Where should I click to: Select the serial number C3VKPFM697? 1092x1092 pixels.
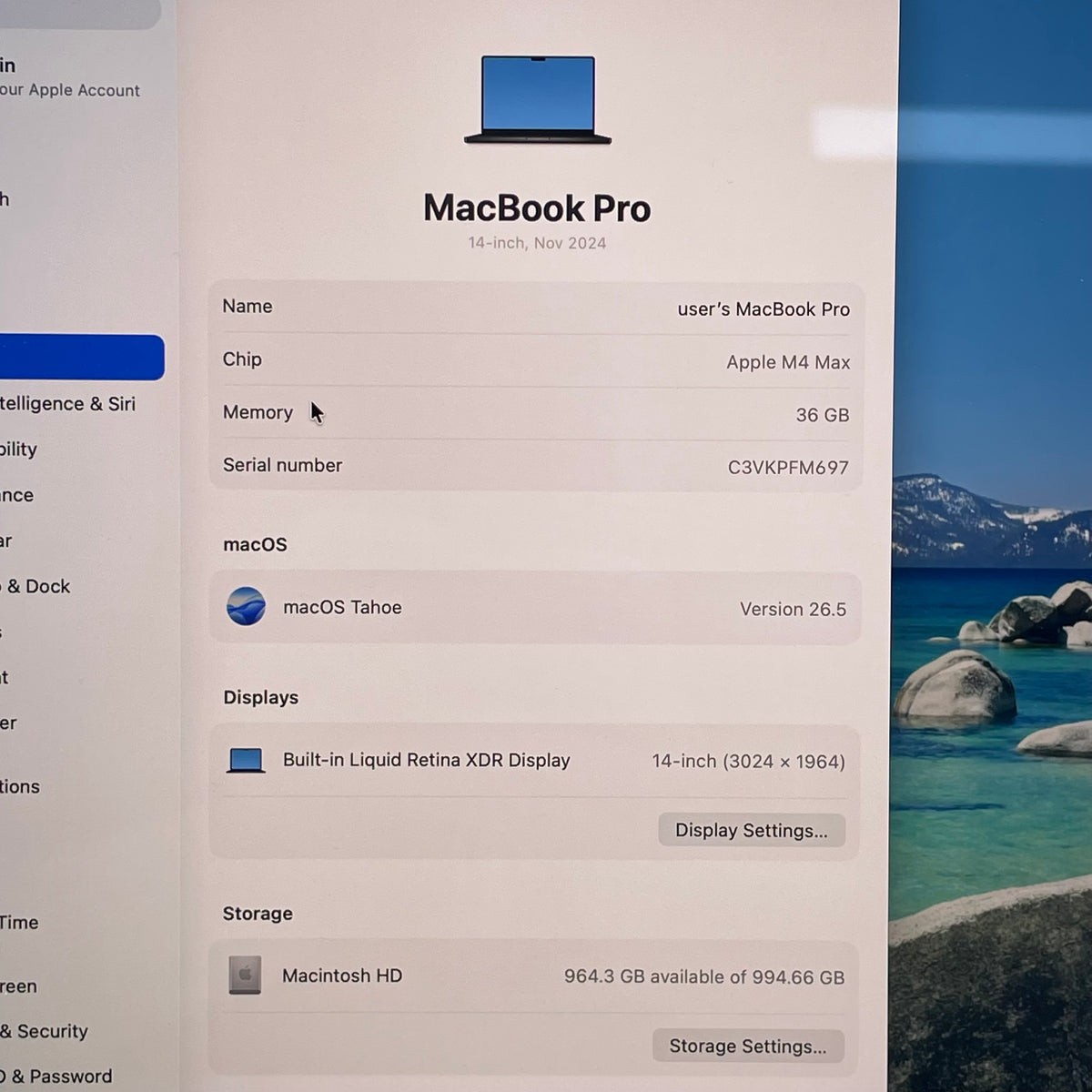788,468
